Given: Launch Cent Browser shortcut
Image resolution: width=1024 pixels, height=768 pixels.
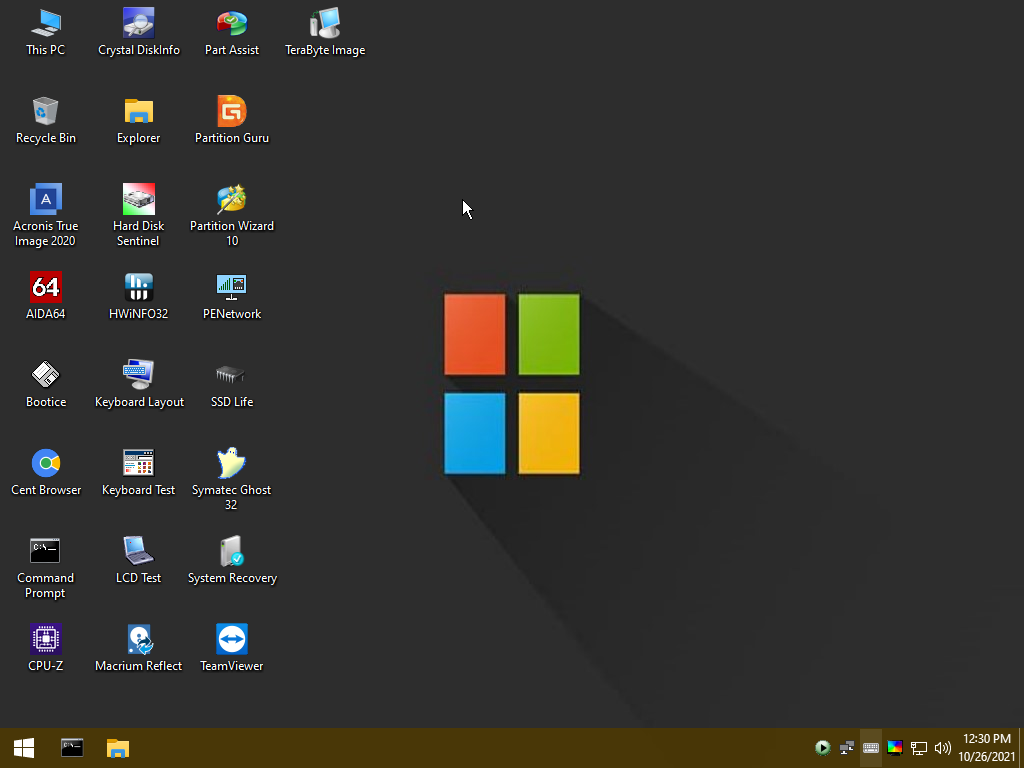Looking at the screenshot, I should click(x=46, y=472).
